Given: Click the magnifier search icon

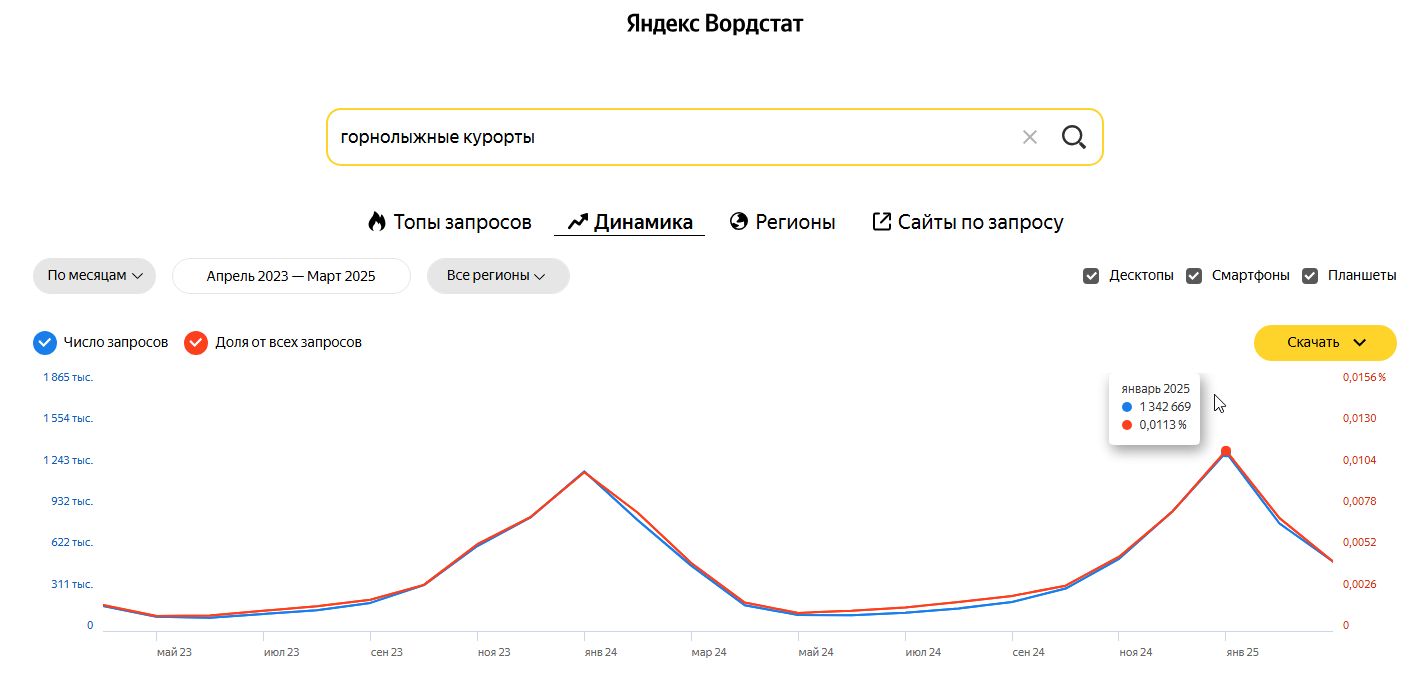Looking at the screenshot, I should tap(1073, 137).
